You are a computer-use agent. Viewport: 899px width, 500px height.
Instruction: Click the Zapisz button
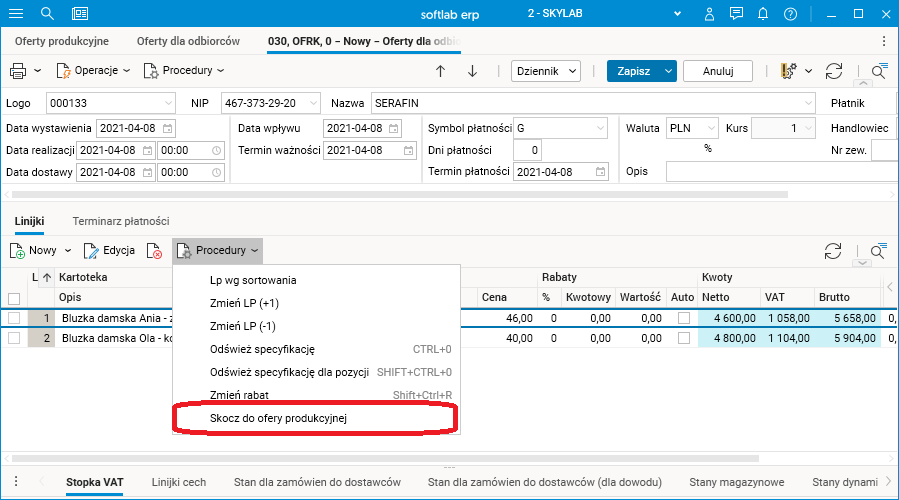coord(634,71)
